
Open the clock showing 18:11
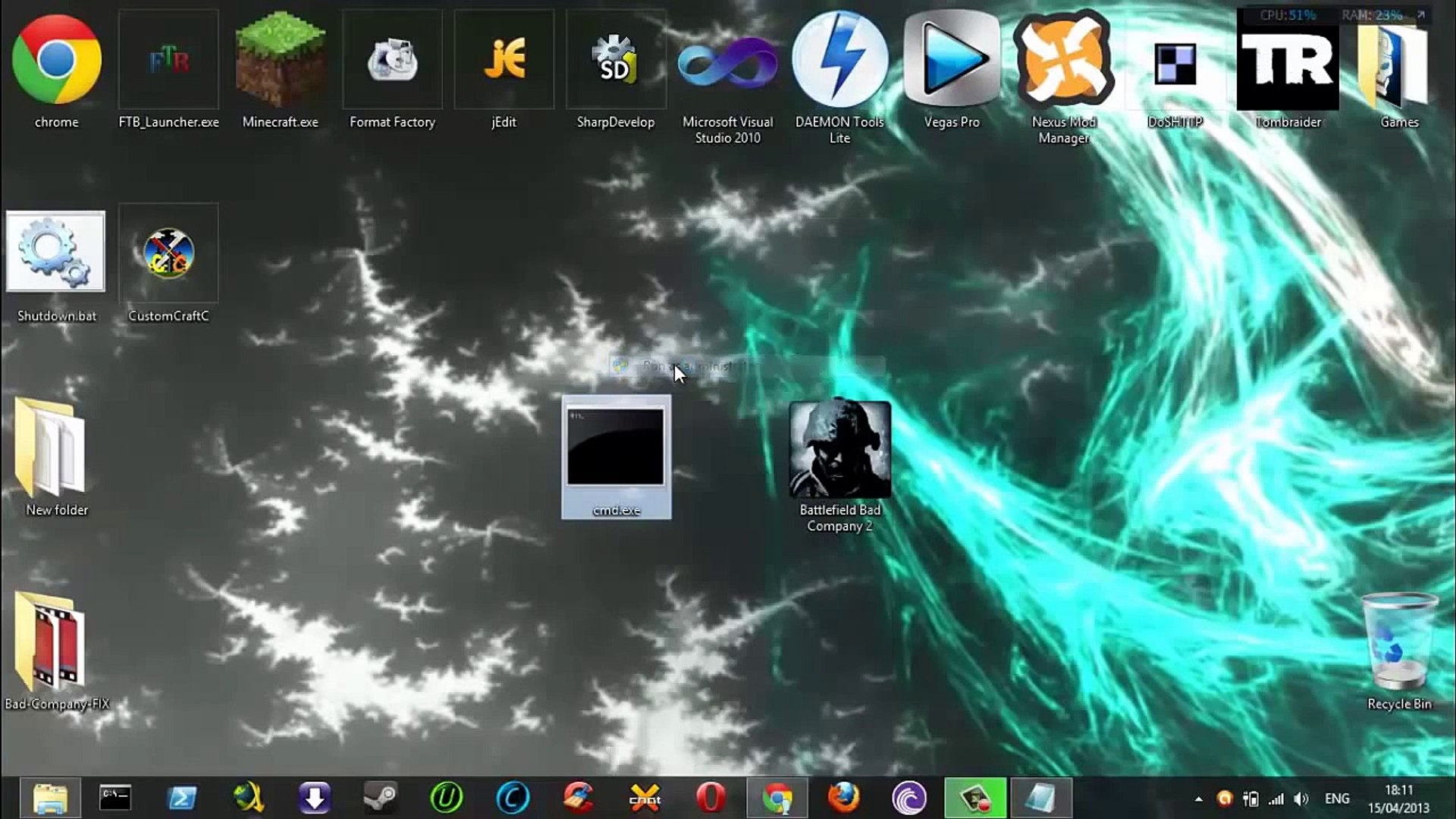tap(1399, 799)
